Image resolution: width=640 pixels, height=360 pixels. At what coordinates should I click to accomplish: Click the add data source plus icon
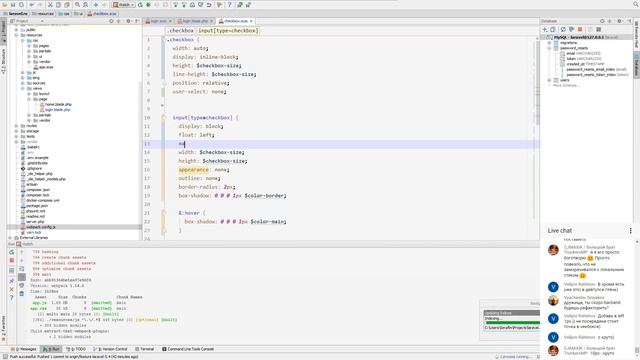544,29
